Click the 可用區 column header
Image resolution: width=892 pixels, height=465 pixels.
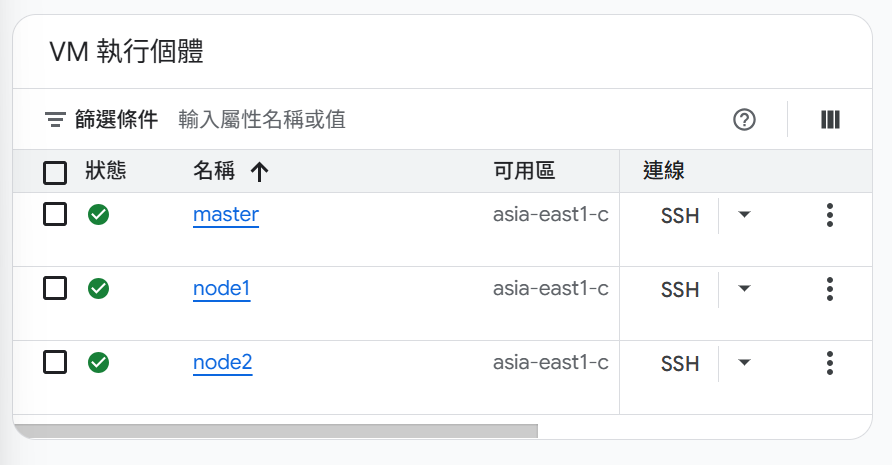pos(524,171)
